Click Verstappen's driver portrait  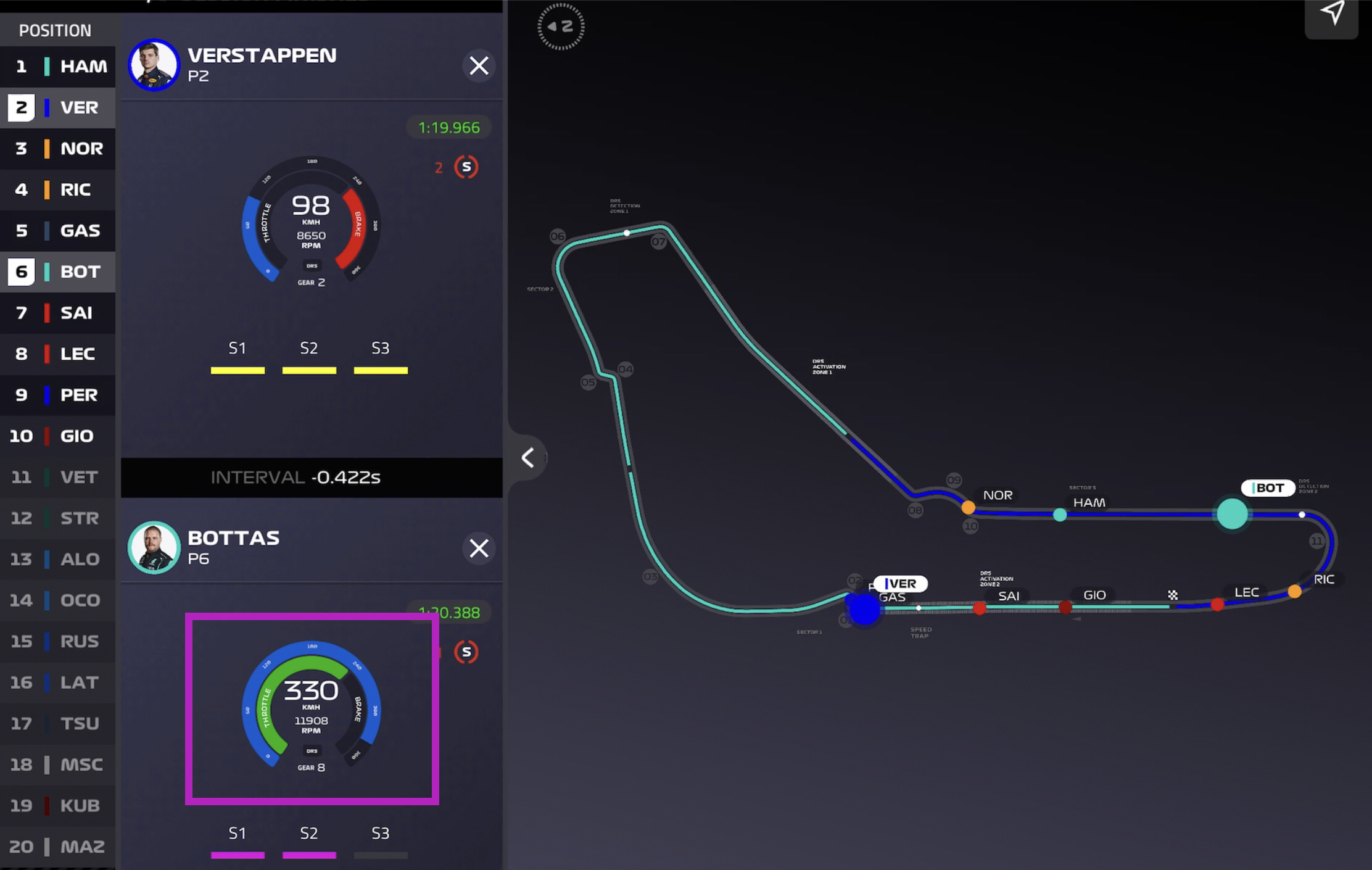point(154,65)
